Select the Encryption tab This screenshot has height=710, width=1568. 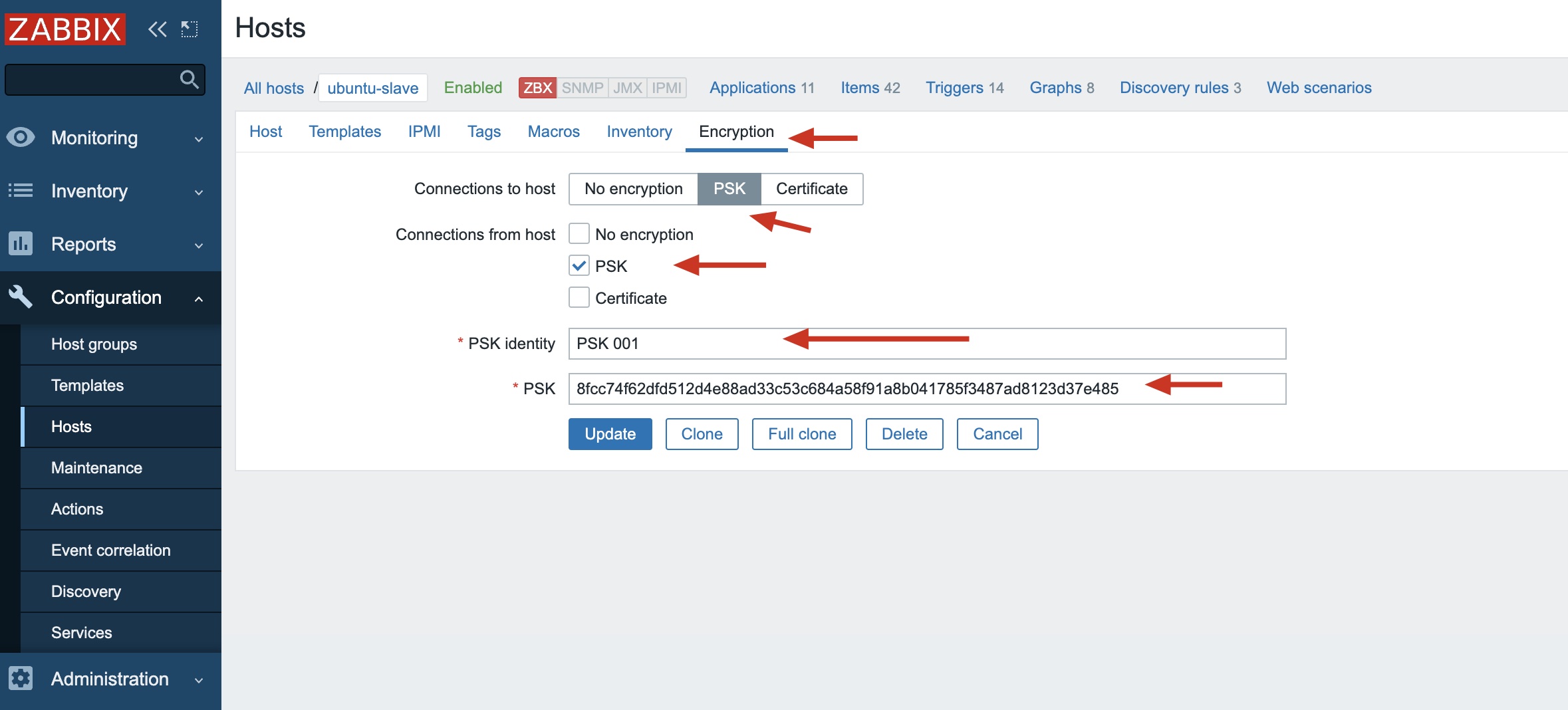(736, 132)
